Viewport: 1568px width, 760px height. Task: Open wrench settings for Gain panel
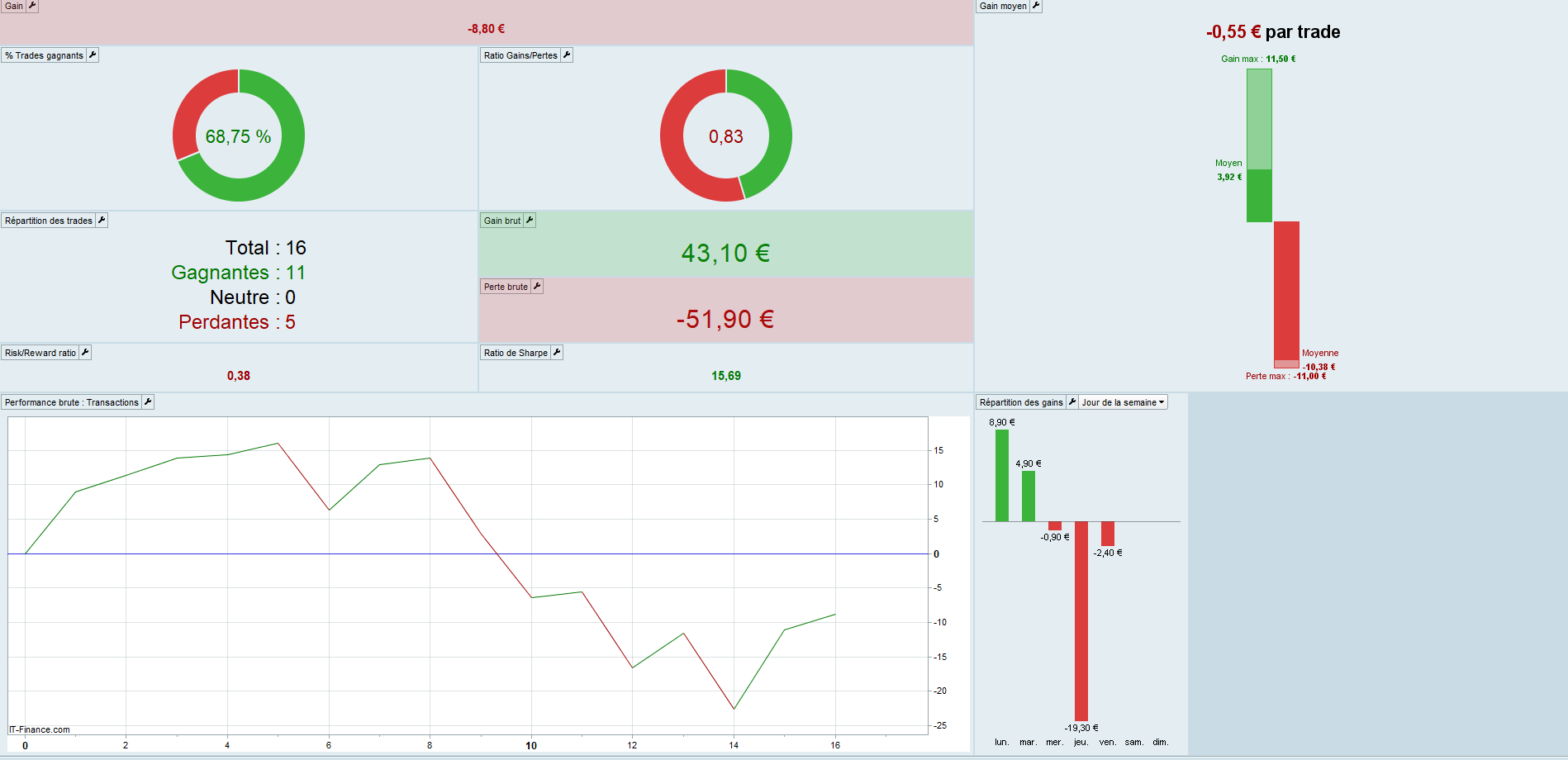[x=32, y=6]
